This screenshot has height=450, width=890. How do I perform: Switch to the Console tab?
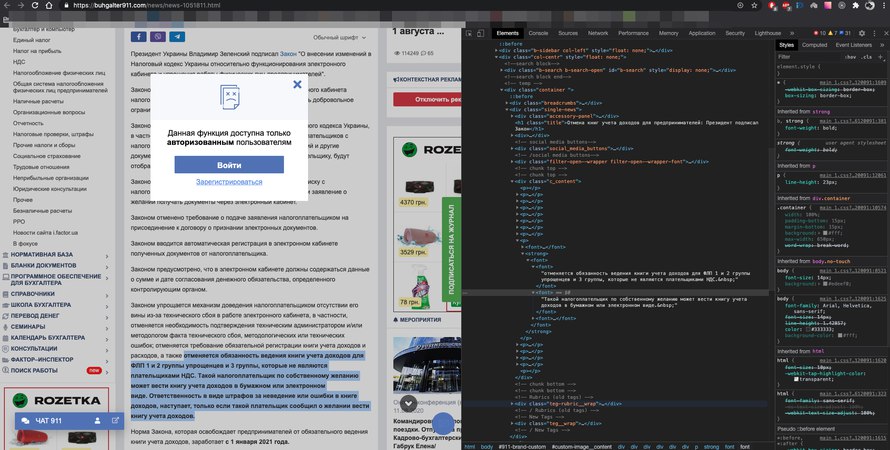click(538, 33)
